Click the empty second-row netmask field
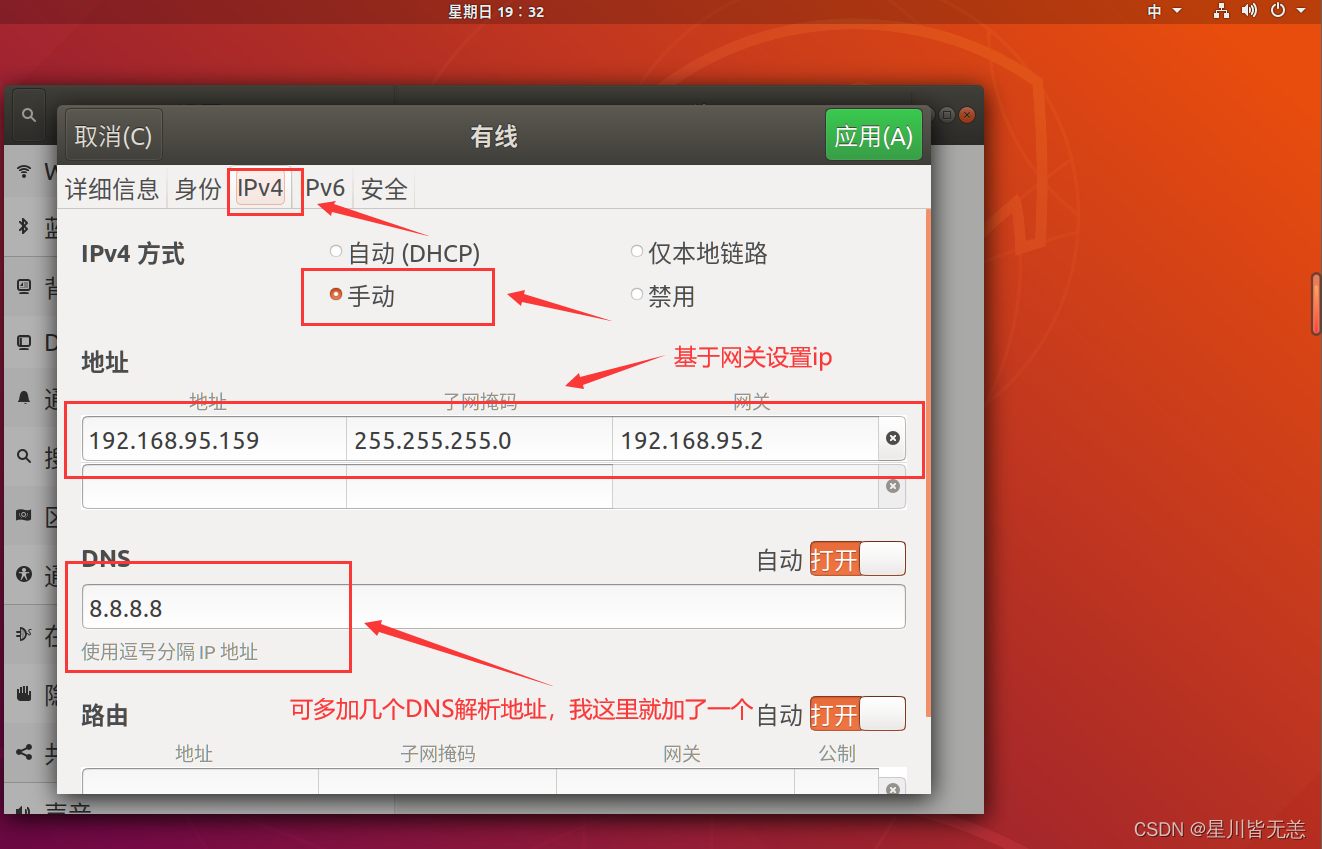The height and width of the screenshot is (849, 1322). (479, 486)
